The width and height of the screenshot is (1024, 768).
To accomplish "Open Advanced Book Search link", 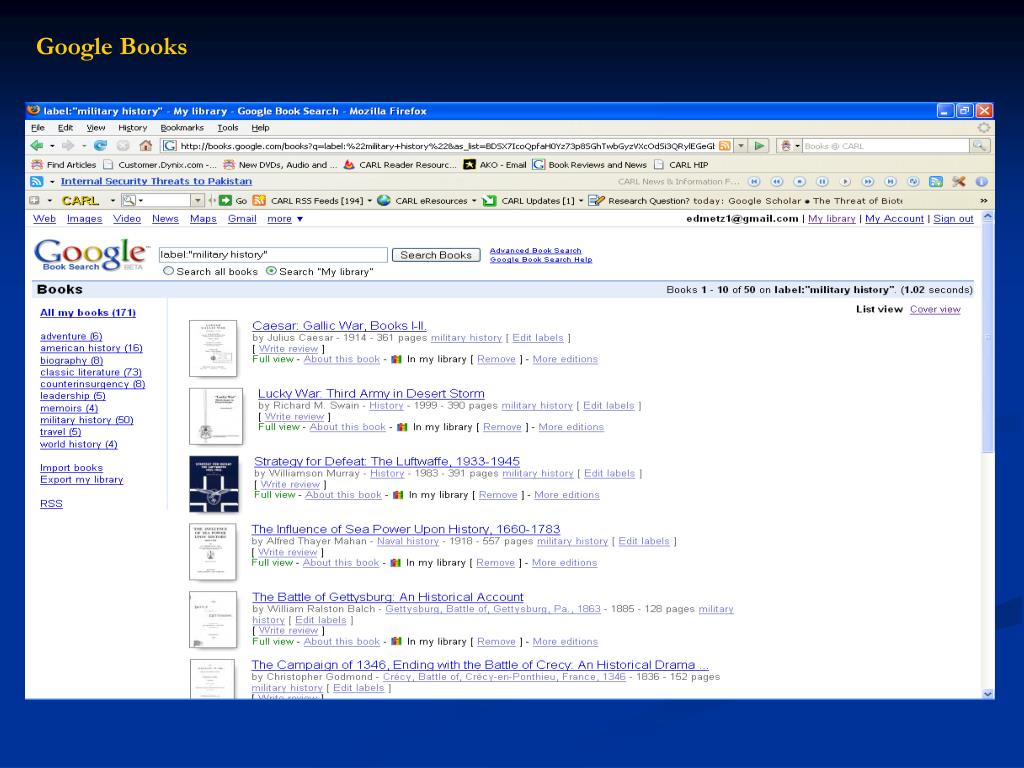I will coord(536,250).
